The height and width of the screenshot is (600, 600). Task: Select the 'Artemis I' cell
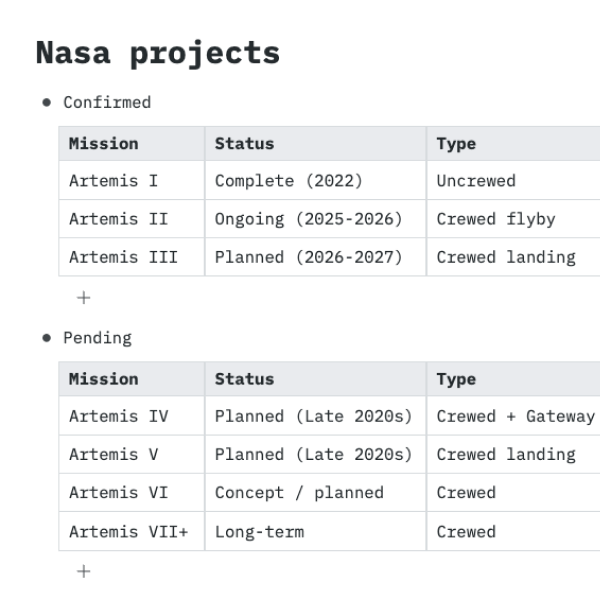(x=132, y=180)
